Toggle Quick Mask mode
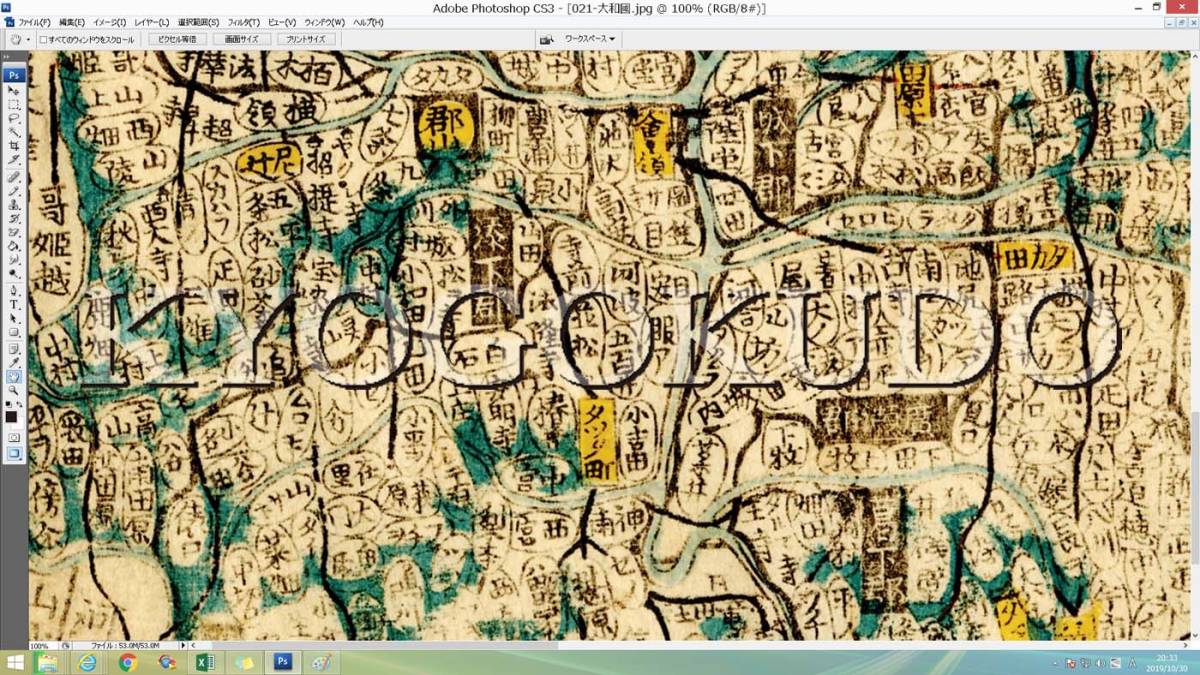Image resolution: width=1200 pixels, height=675 pixels. (x=14, y=437)
